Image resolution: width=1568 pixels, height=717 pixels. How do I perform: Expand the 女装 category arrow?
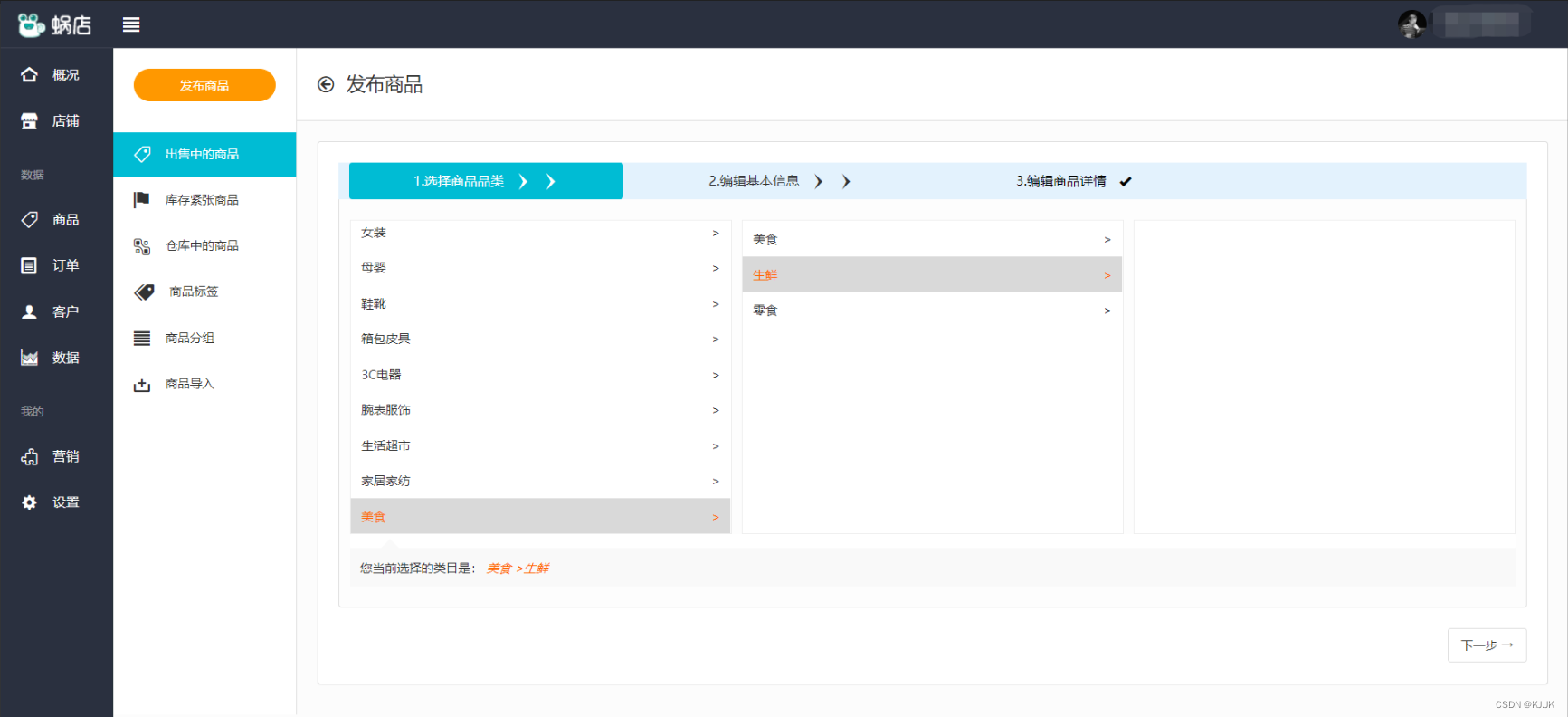[716, 233]
